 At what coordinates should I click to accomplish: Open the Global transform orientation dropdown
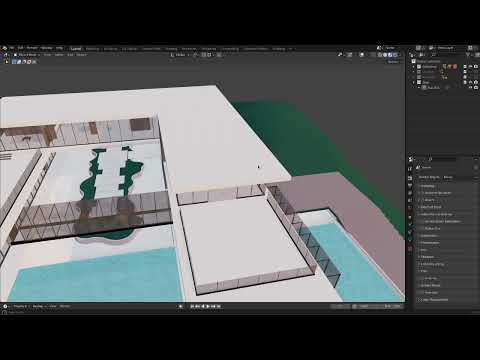tap(179, 55)
